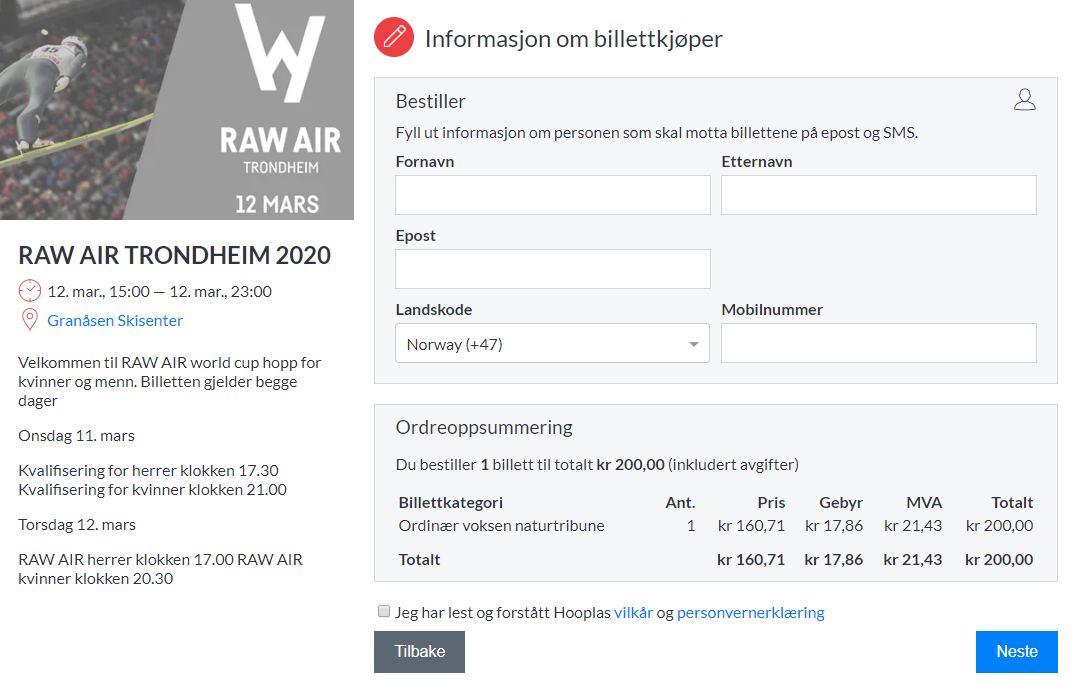This screenshot has height=685, width=1073.
Task: Click the RAW AIR TRONDHEIM 2020 heading
Action: pos(174,255)
